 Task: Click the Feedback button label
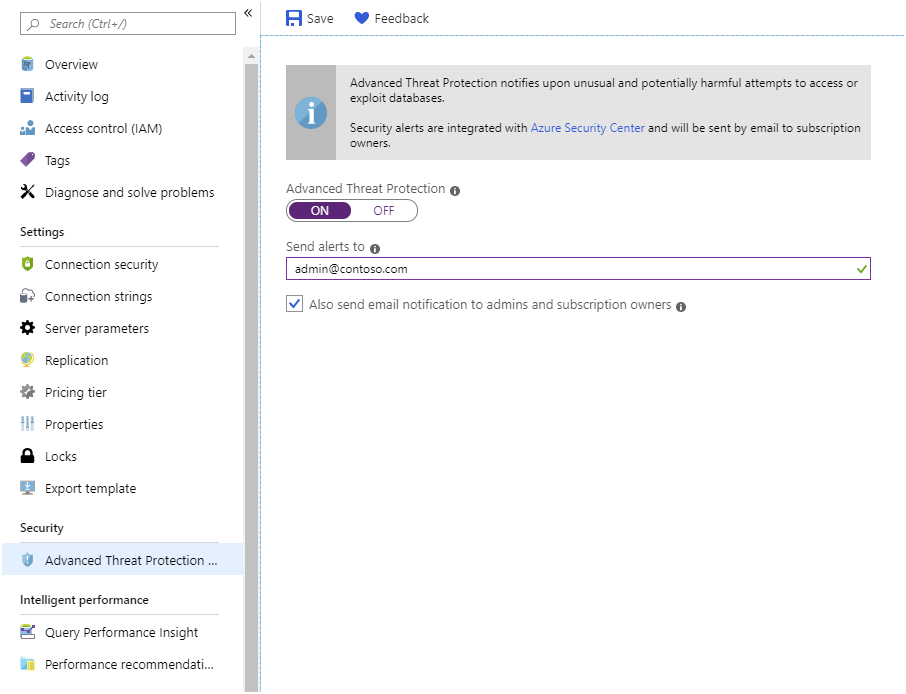402,18
